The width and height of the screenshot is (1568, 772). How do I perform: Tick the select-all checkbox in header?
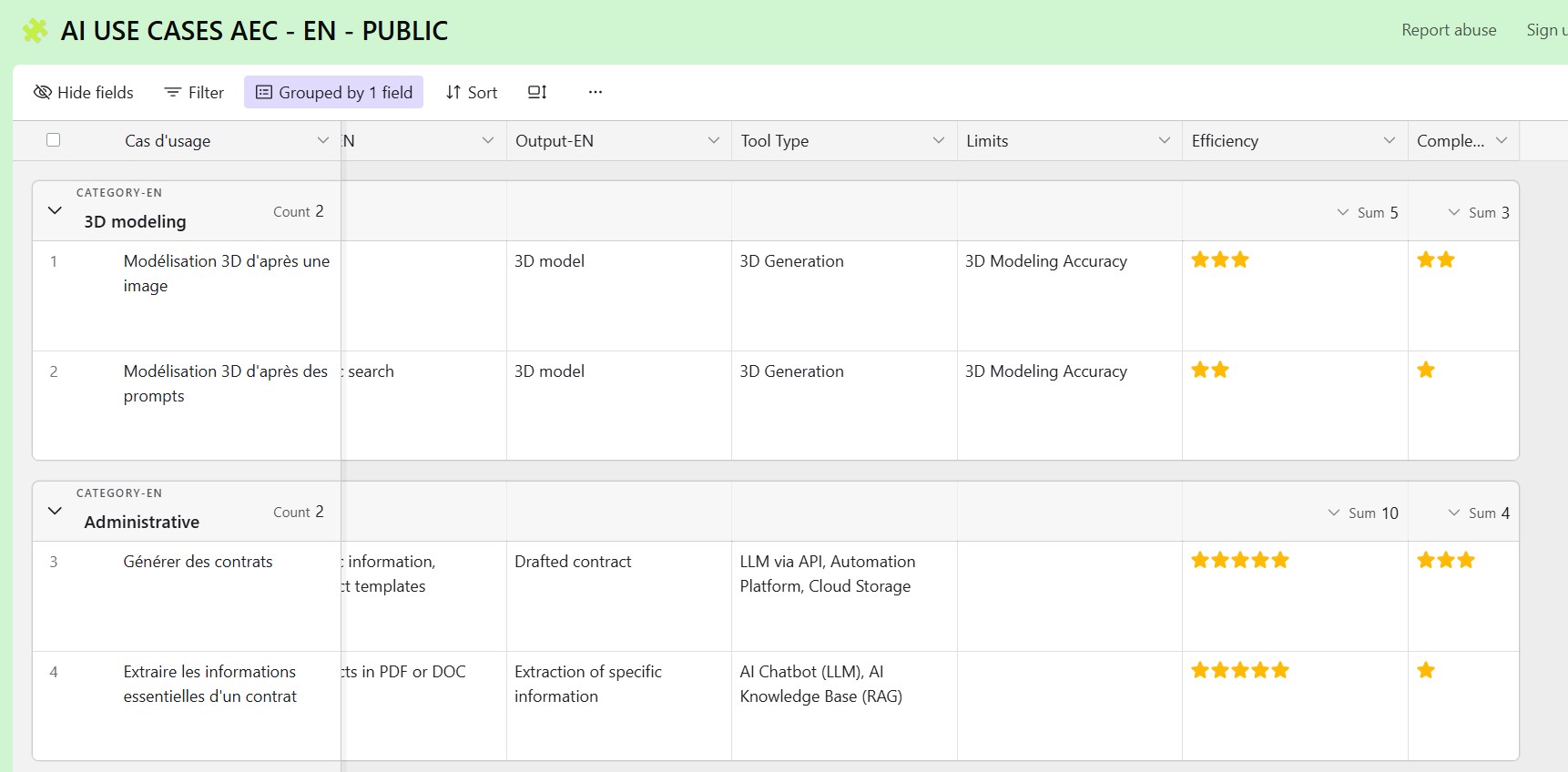pyautogui.click(x=54, y=140)
